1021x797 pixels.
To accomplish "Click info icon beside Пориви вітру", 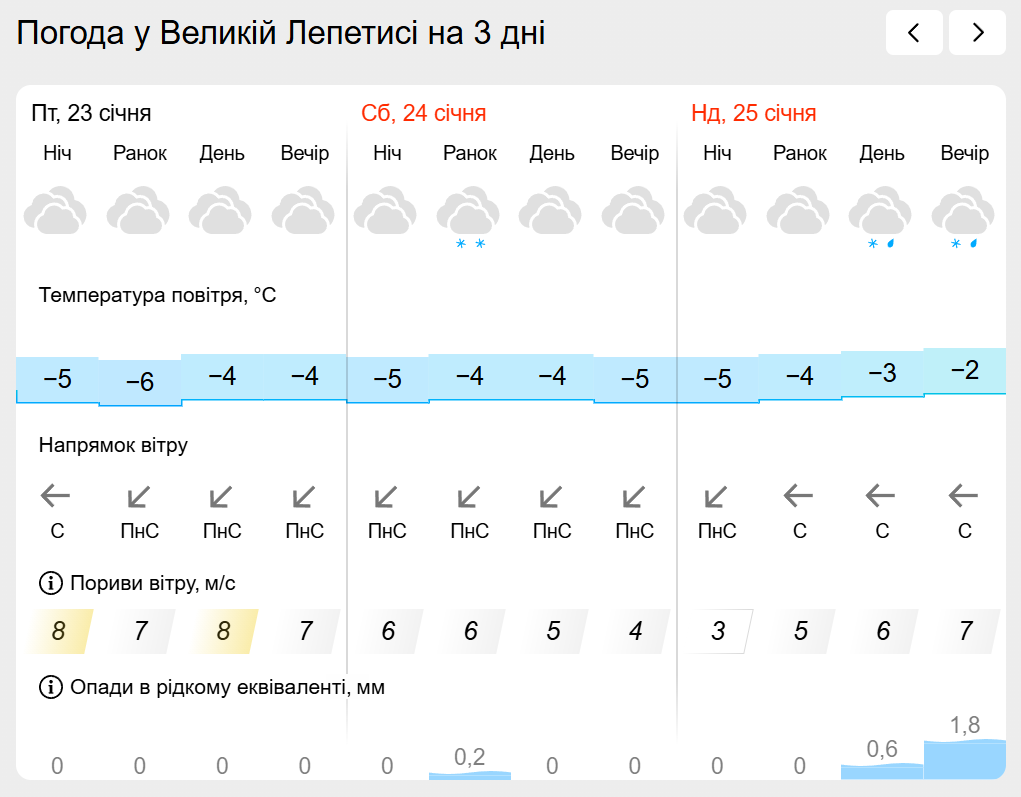I will click(49, 583).
